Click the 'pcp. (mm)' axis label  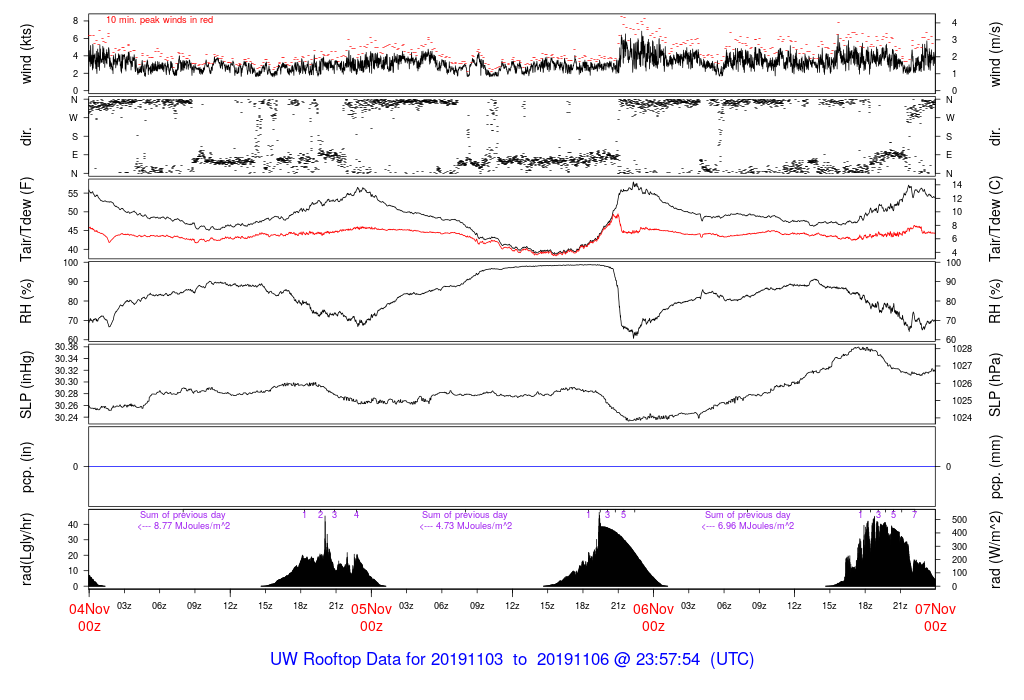point(995,467)
